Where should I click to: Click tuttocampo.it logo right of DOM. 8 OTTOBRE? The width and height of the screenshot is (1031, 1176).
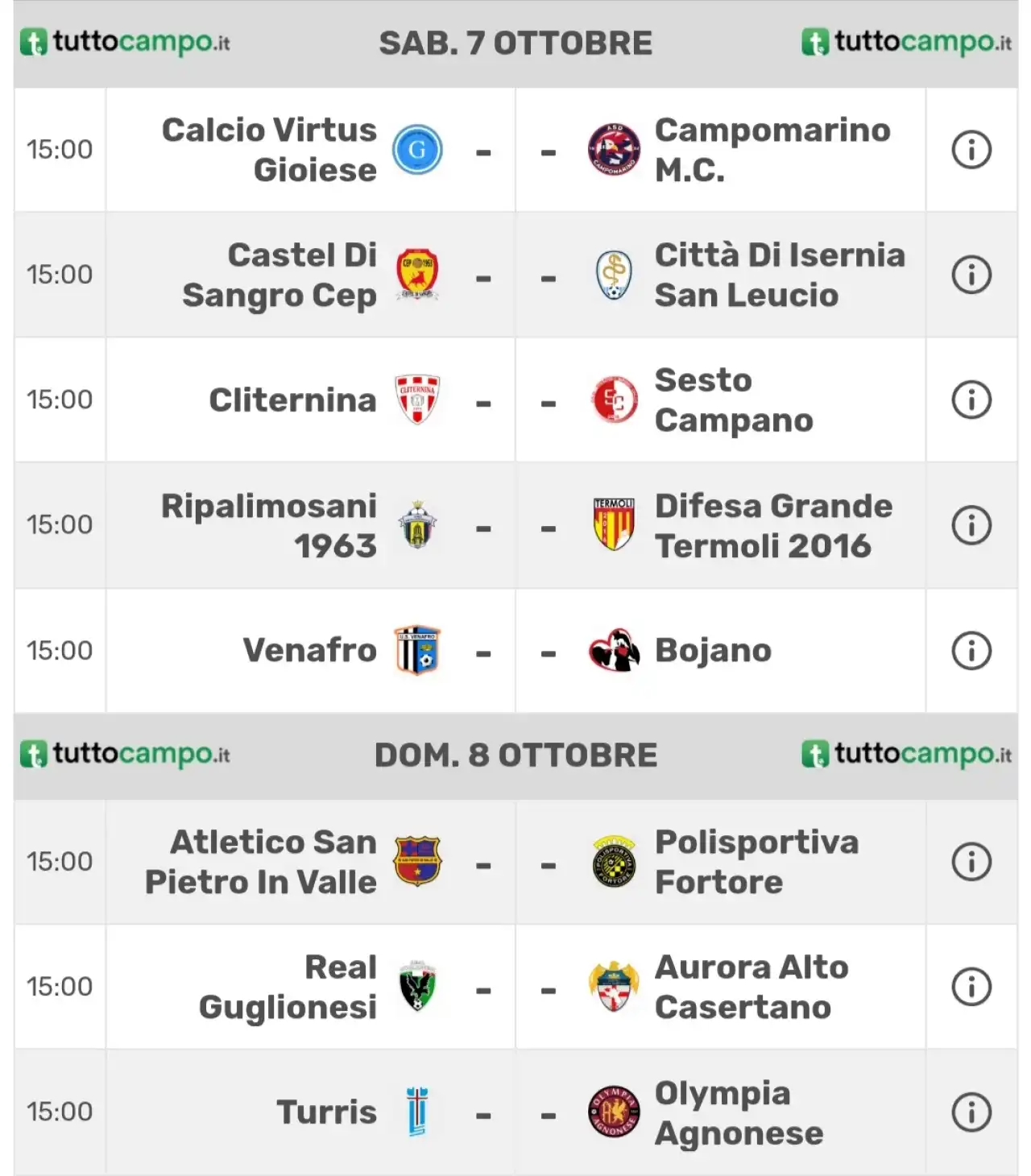[x=906, y=755]
